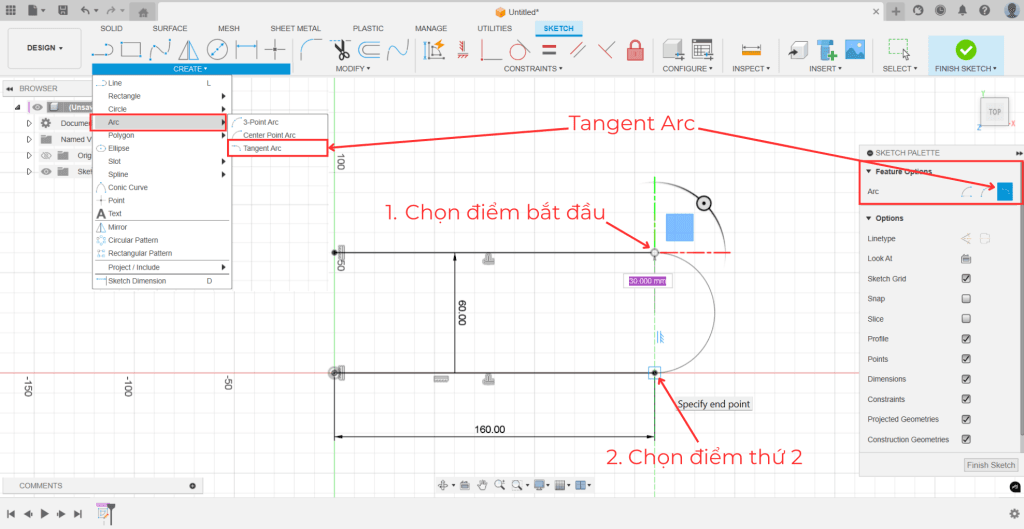Select the Lock/Fix constraint icon
Viewport: 1024px width, 529px height.
click(x=634, y=49)
